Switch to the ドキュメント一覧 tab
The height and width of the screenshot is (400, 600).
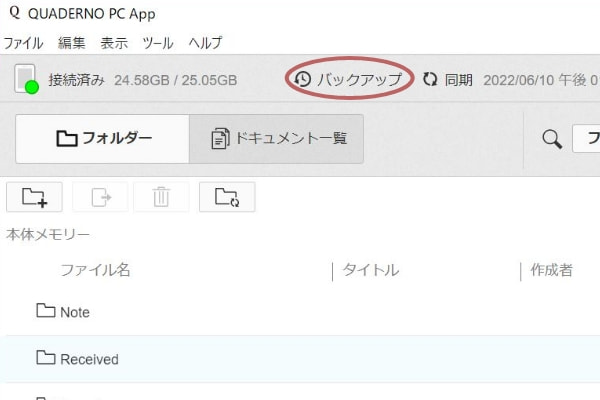277,139
